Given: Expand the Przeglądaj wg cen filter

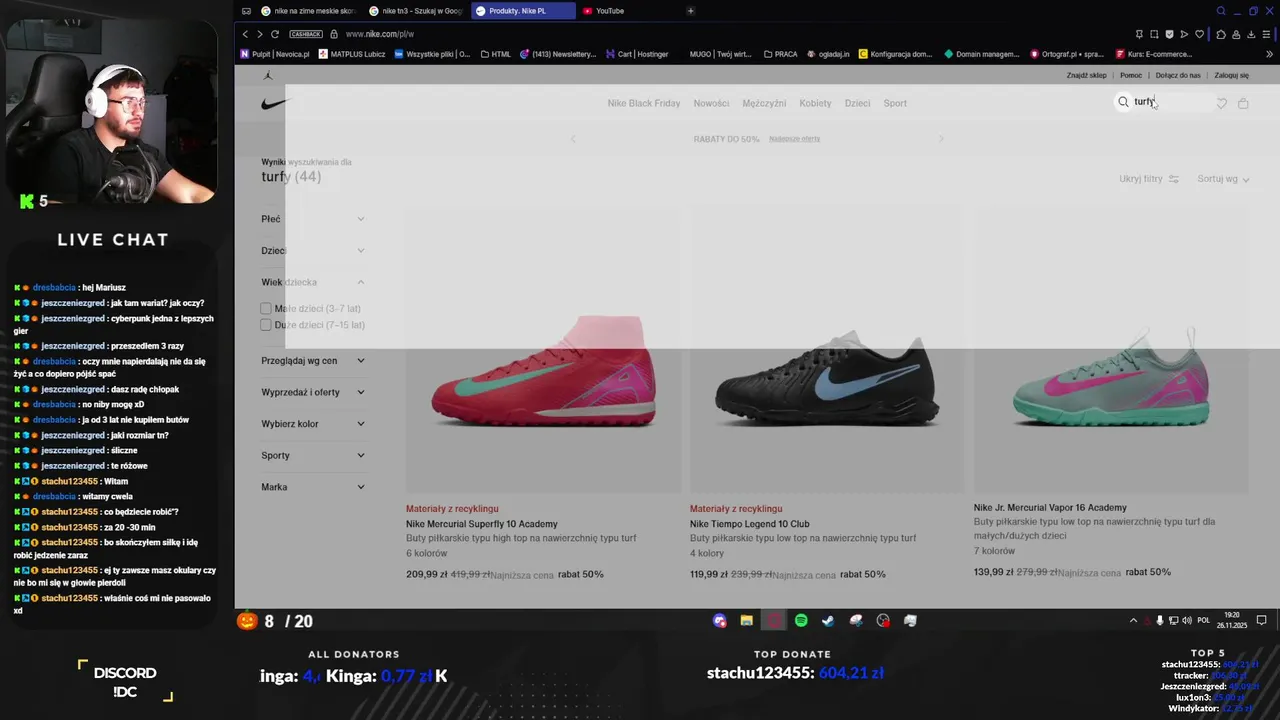Looking at the screenshot, I should pyautogui.click(x=313, y=361).
